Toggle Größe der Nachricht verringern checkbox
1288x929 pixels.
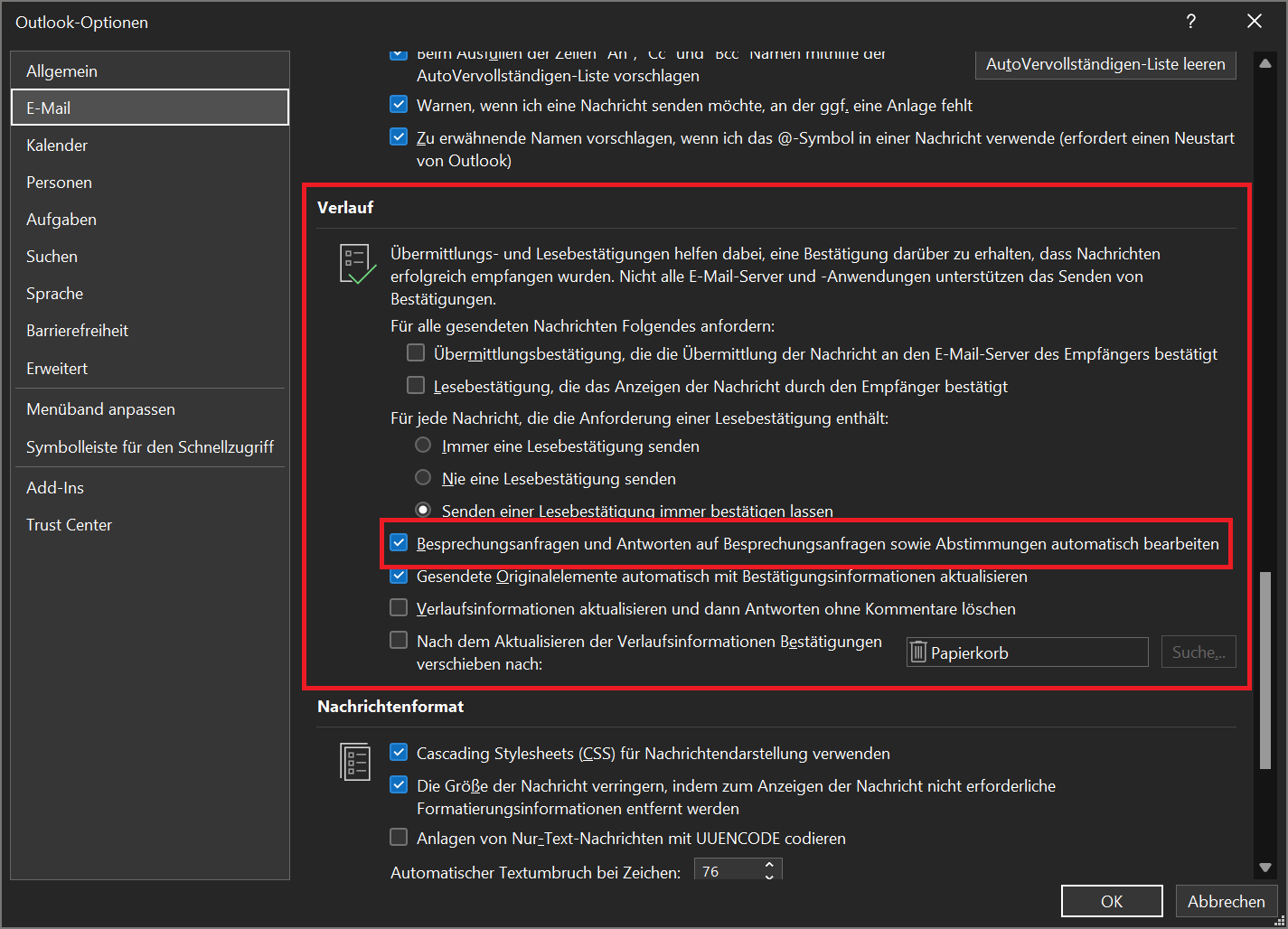coord(399,785)
